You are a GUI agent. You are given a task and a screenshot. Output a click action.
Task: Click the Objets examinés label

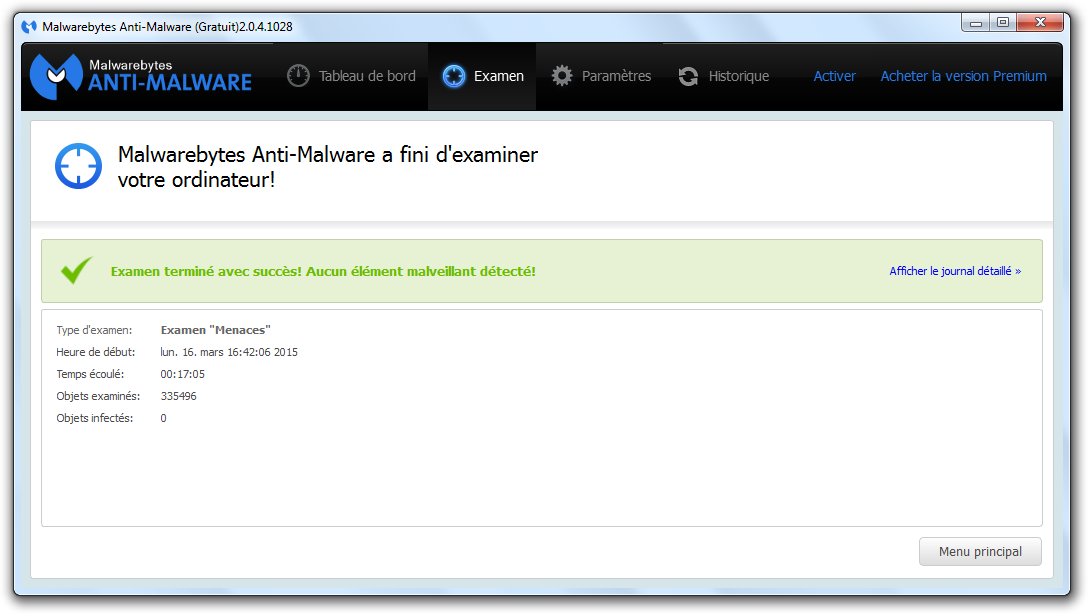[98, 397]
